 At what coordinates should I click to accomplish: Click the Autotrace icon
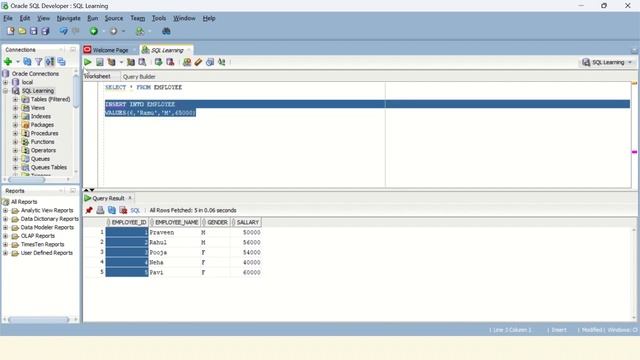point(131,62)
